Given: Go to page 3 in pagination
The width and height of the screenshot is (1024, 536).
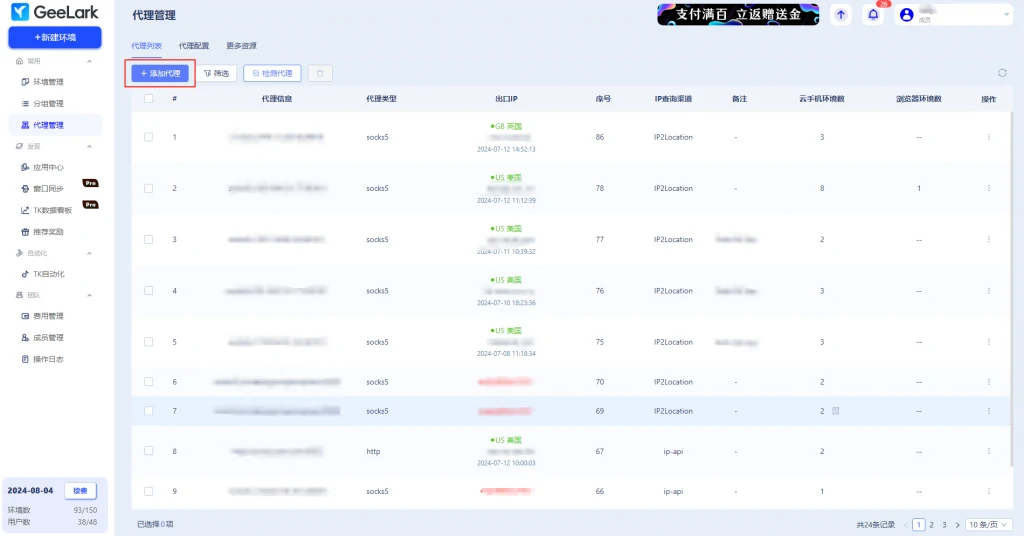Looking at the screenshot, I should [x=944, y=525].
